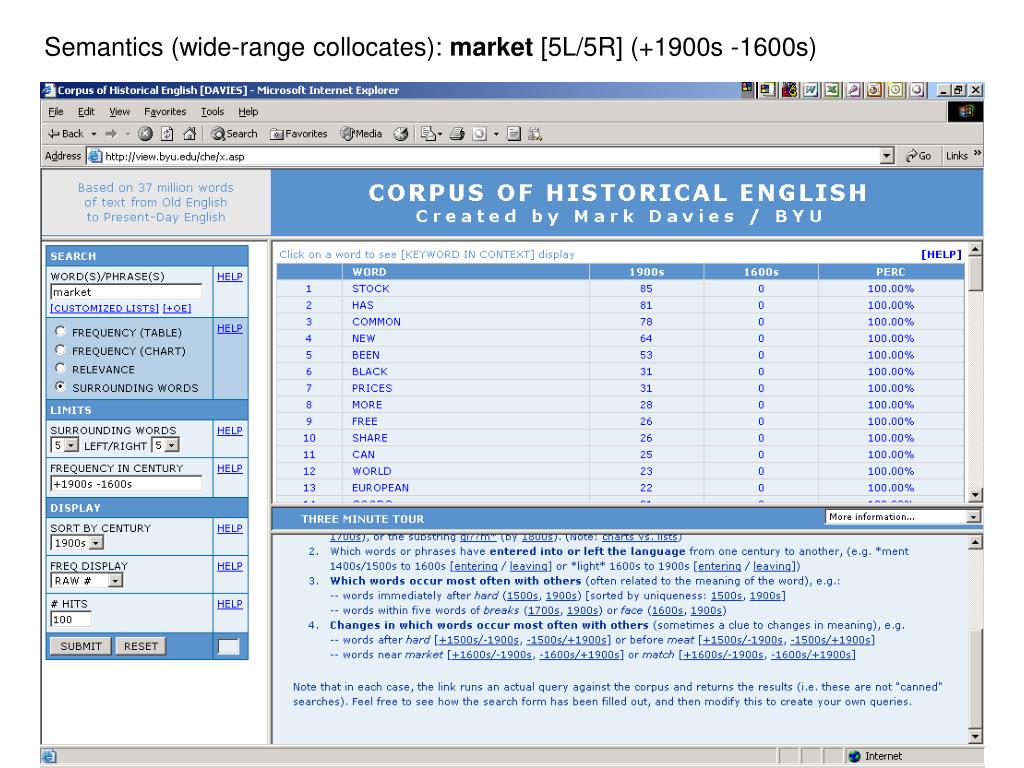Viewport: 1024px width, 768px height.
Task: Click the Frequency in Century input field
Action: pyautogui.click(x=126, y=484)
